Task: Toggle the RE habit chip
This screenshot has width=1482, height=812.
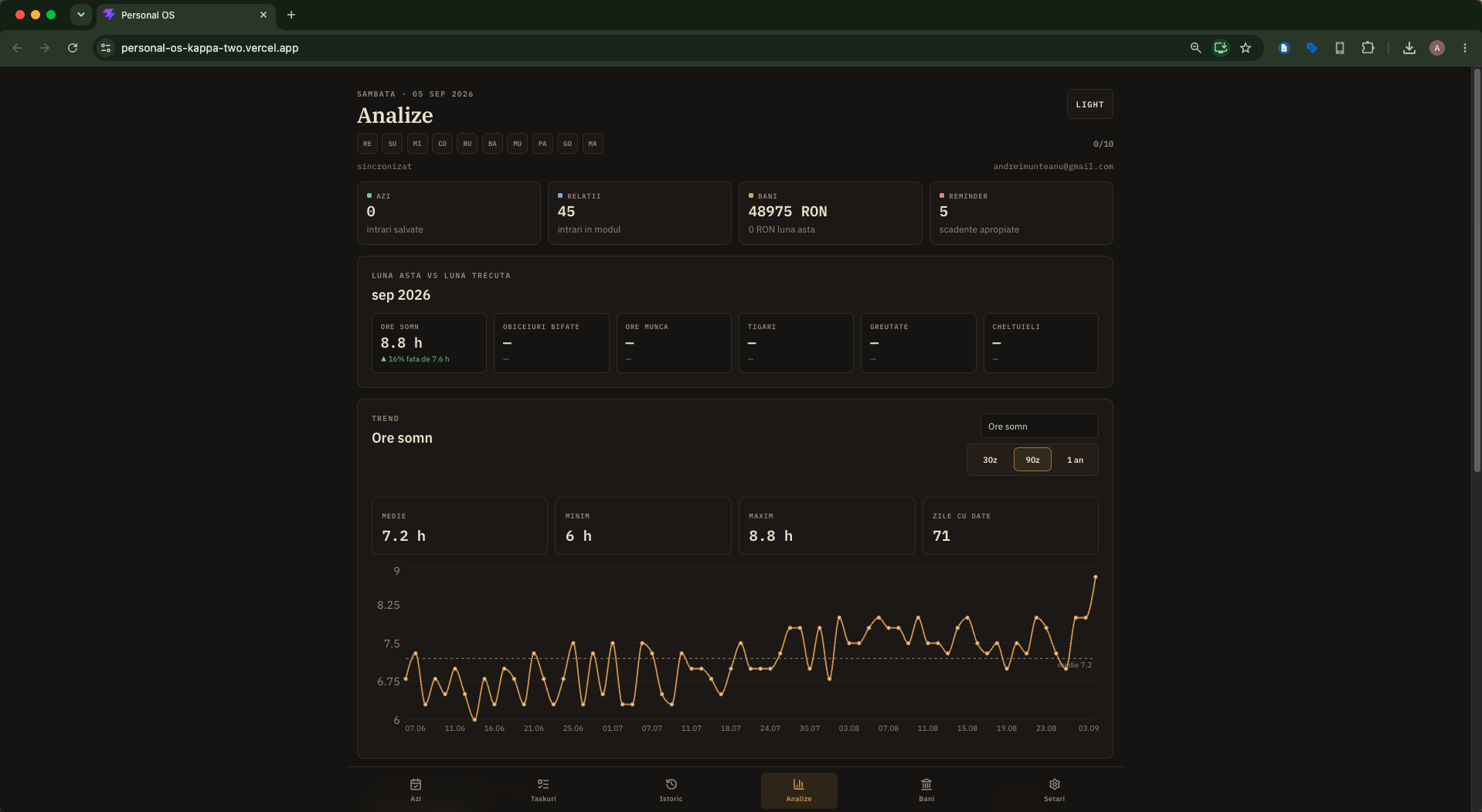Action: [x=367, y=144]
